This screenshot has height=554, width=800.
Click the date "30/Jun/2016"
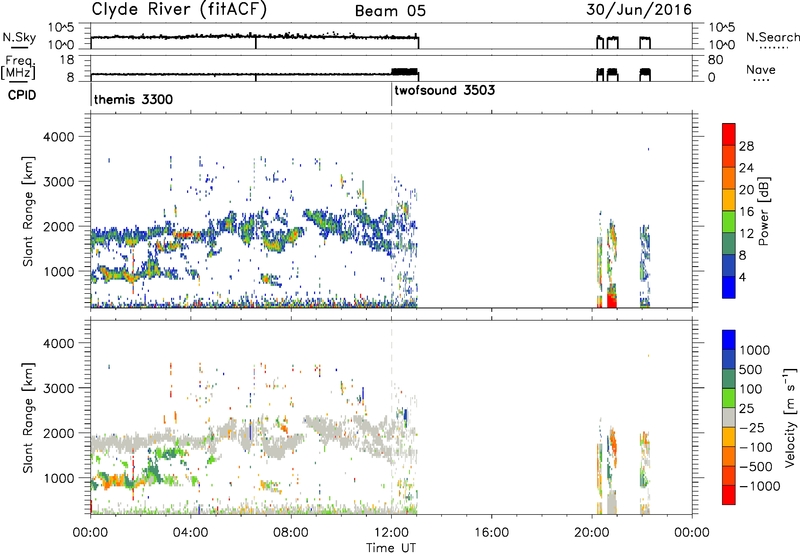pyautogui.click(x=639, y=10)
